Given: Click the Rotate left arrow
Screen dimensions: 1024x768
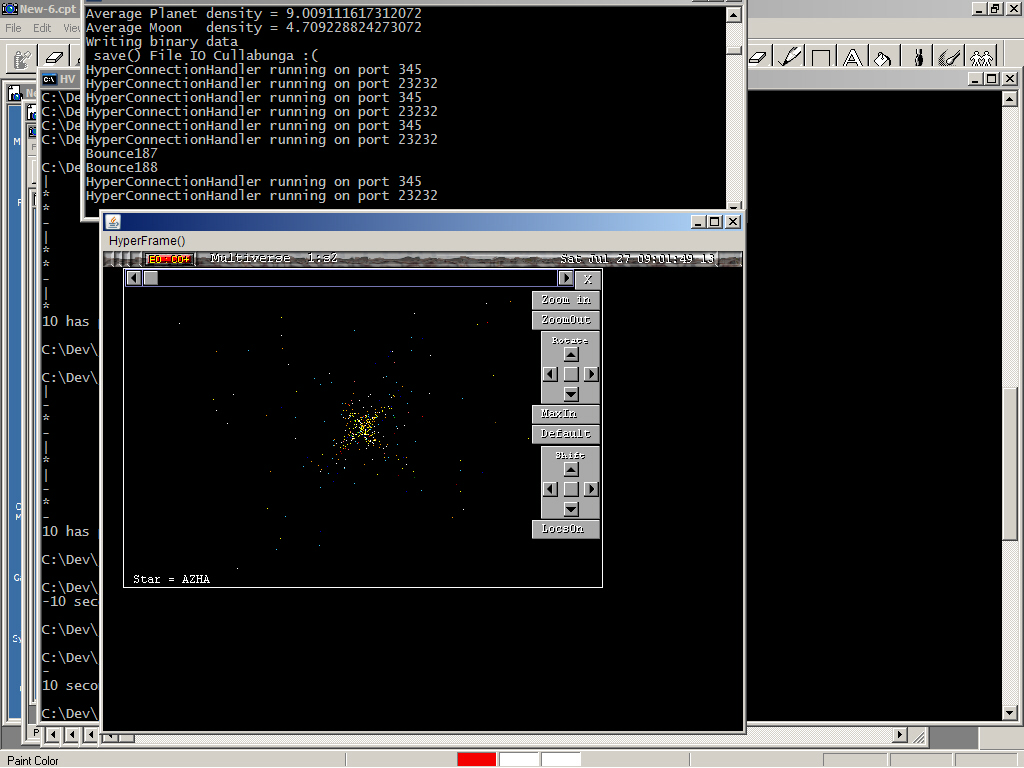Looking at the screenshot, I should point(550,374).
